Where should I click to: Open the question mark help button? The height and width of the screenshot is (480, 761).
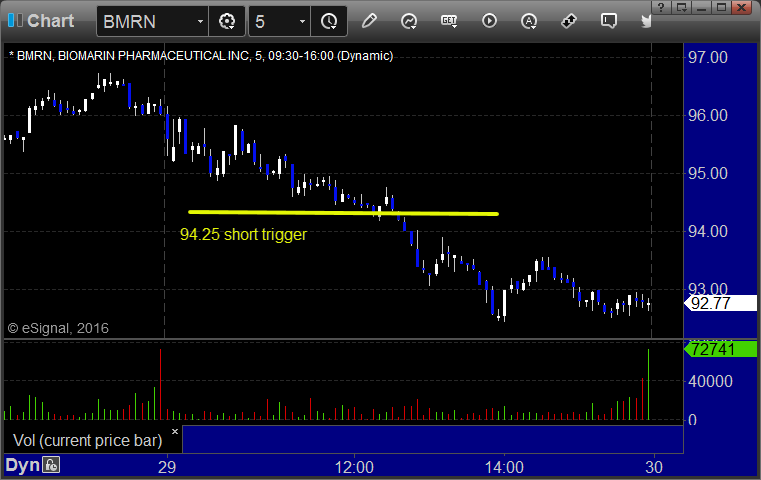tap(661, 7)
